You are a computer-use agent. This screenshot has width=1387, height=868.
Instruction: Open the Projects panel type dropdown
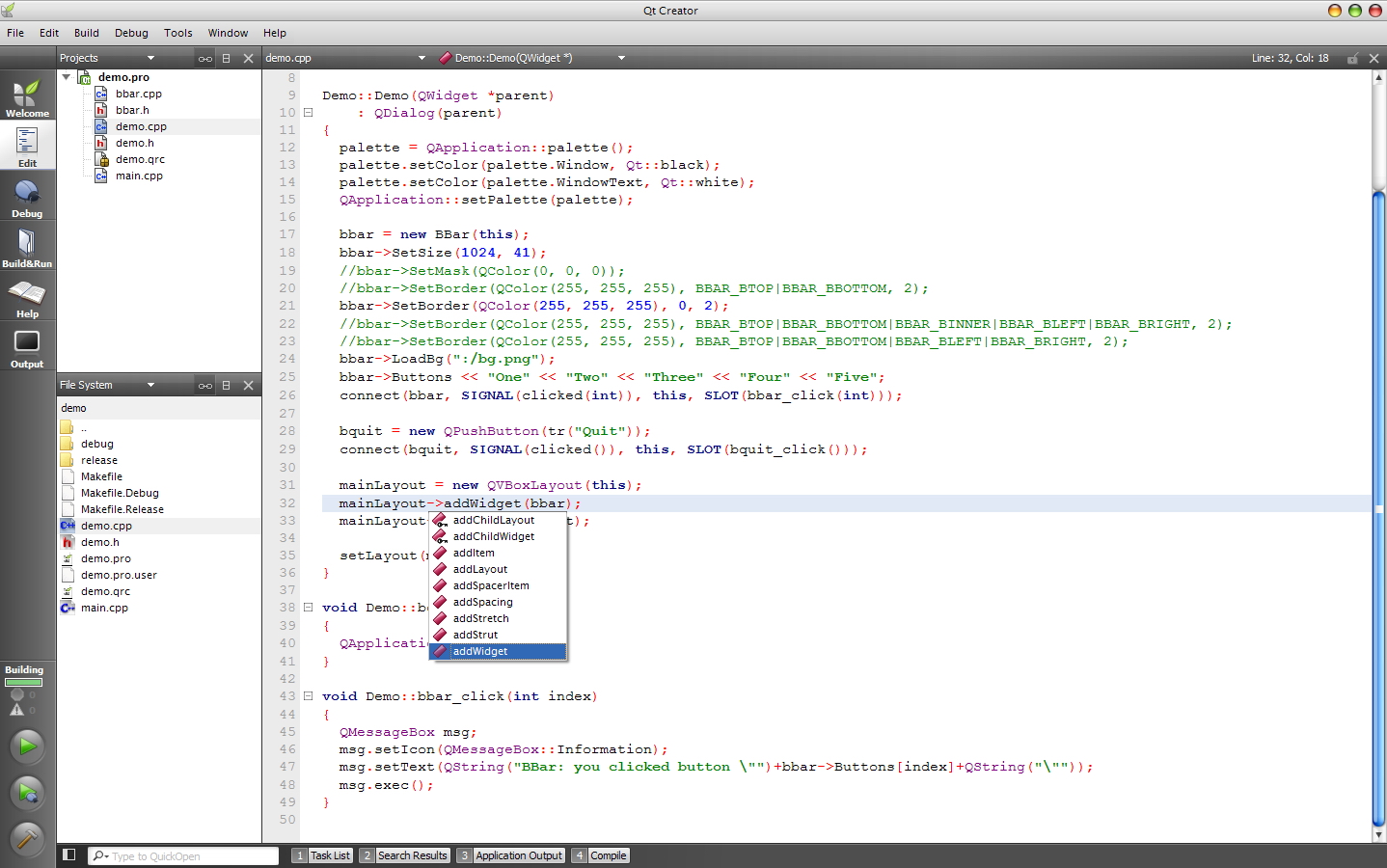click(150, 58)
